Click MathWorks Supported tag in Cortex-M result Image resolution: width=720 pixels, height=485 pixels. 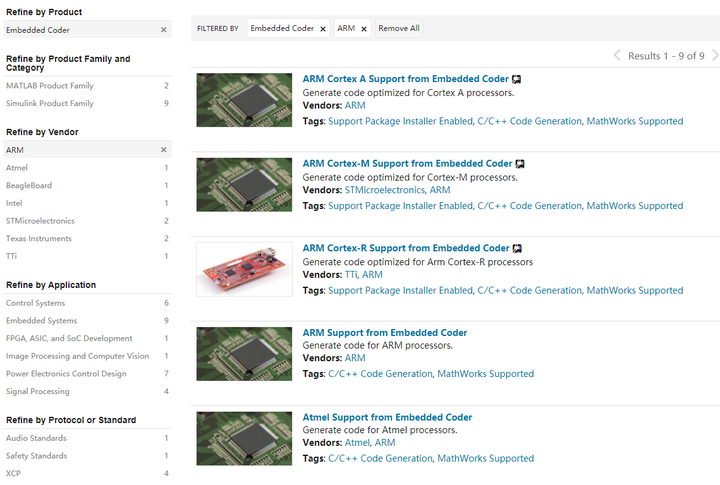[x=635, y=206]
